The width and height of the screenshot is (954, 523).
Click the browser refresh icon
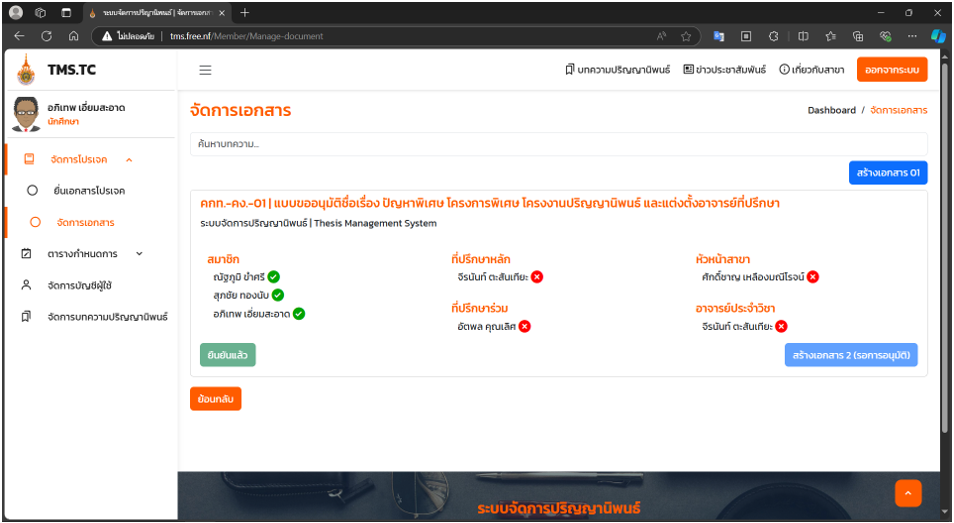click(46, 36)
